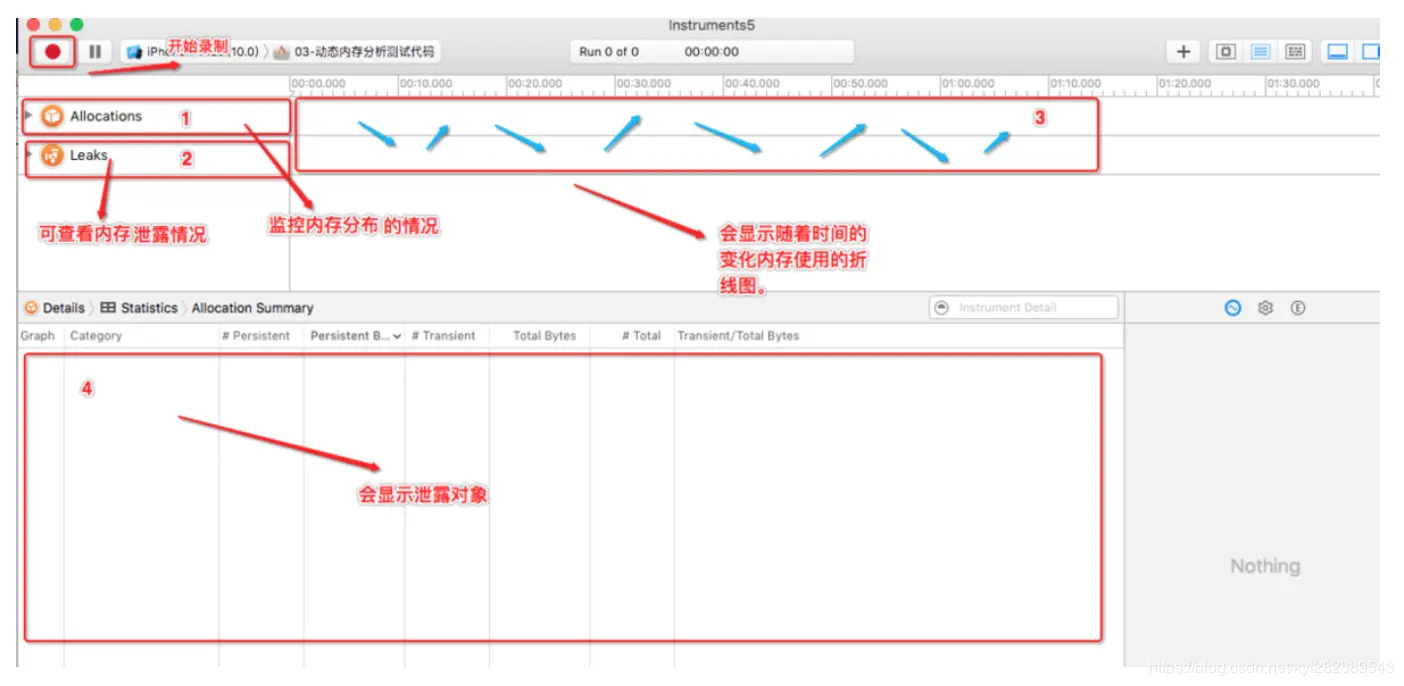Image resolution: width=1404 pixels, height=686 pixels.
Task: Click the 00:10.000 mark on the timeline ruler
Action: point(425,84)
